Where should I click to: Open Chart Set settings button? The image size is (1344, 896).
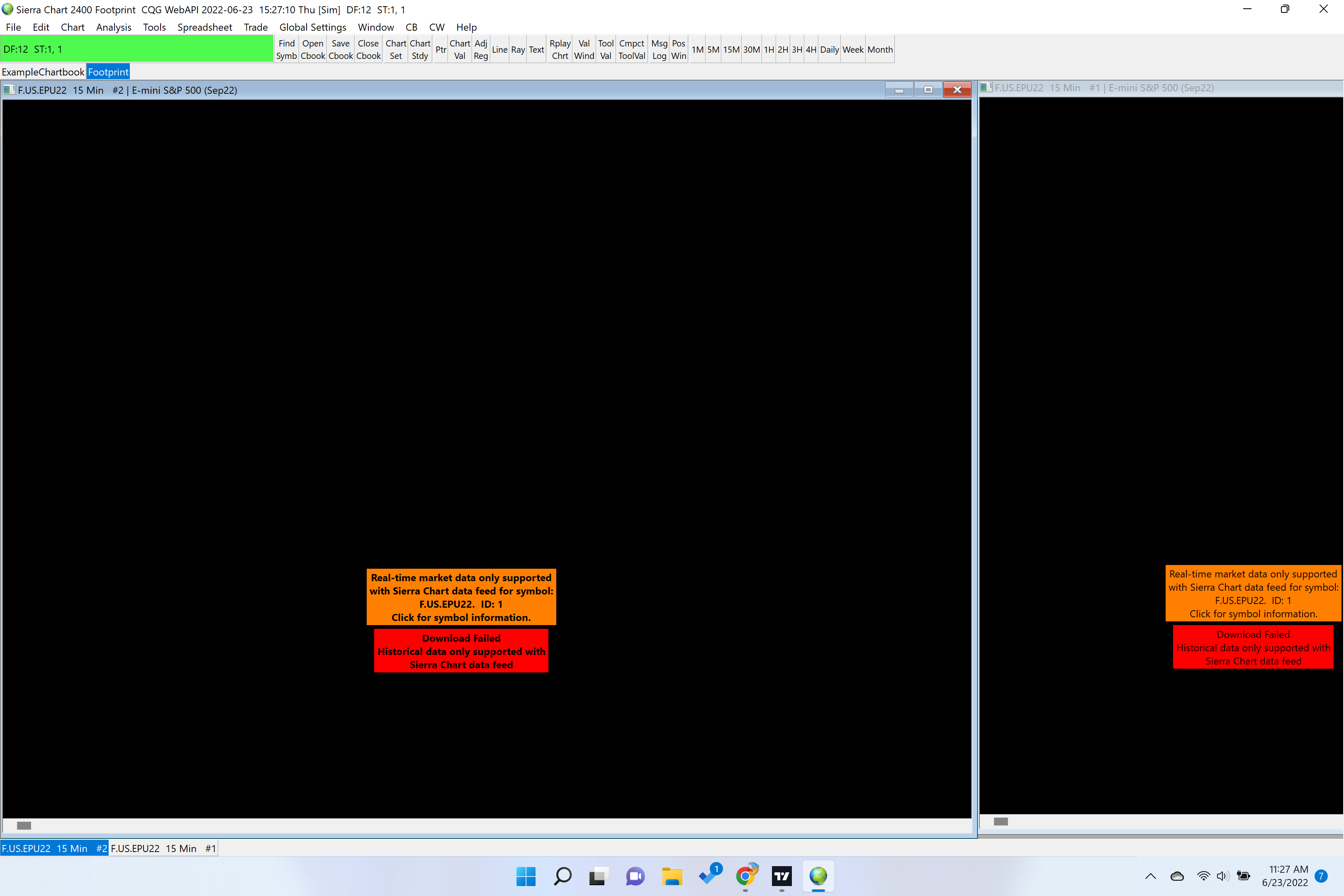(395, 49)
